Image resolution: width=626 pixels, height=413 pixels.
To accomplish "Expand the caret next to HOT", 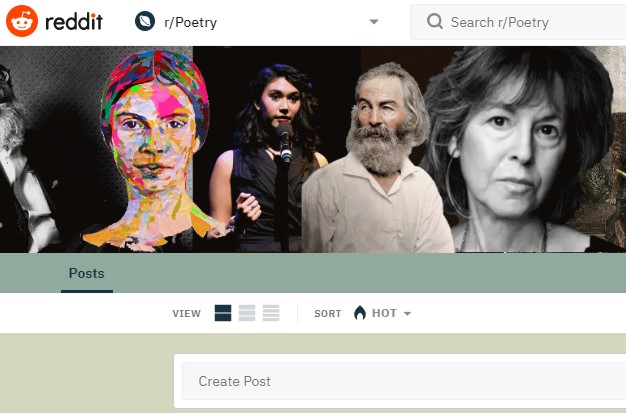I will pyautogui.click(x=407, y=314).
